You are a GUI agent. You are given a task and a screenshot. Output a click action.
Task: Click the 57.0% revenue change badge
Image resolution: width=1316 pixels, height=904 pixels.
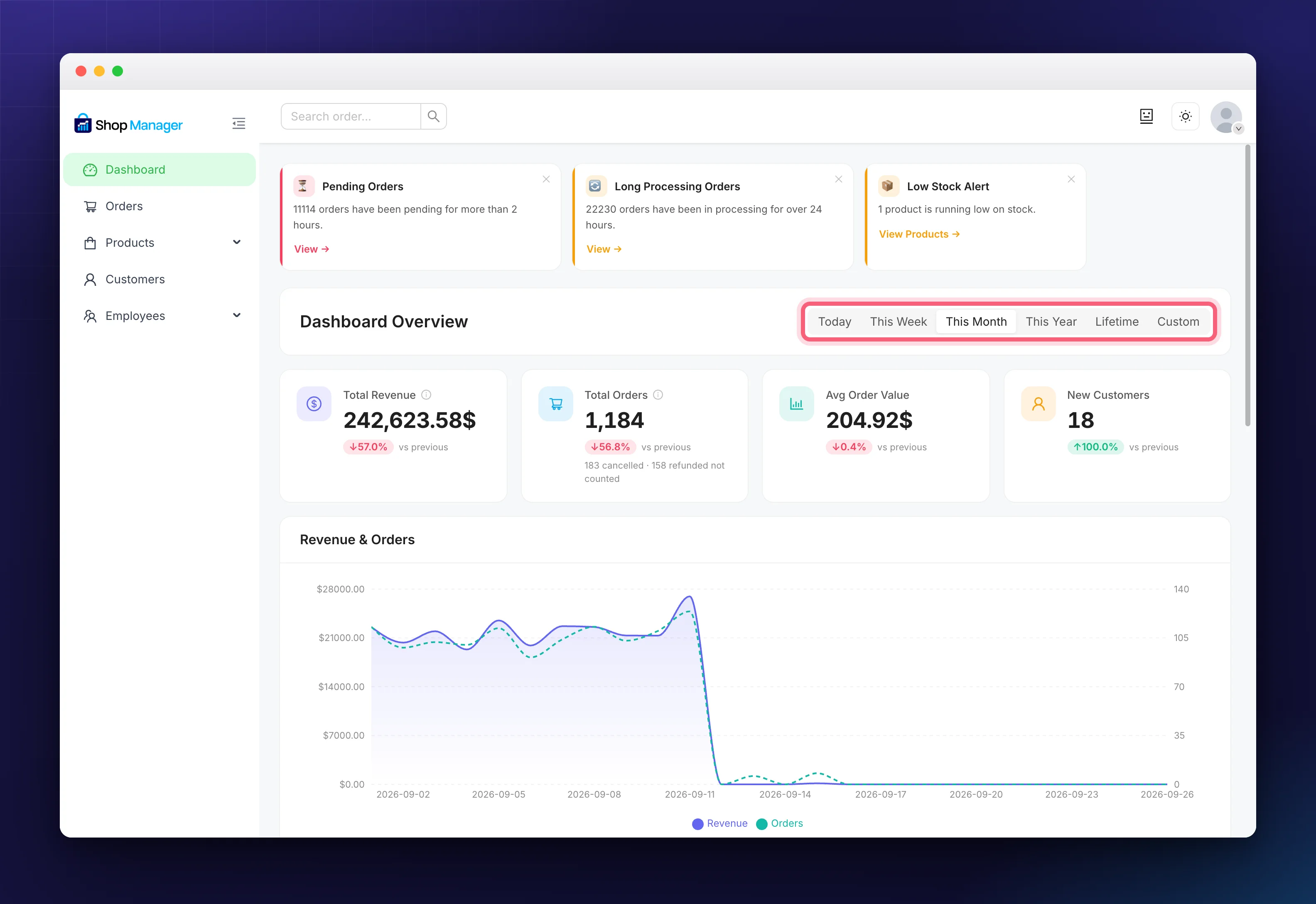point(368,447)
